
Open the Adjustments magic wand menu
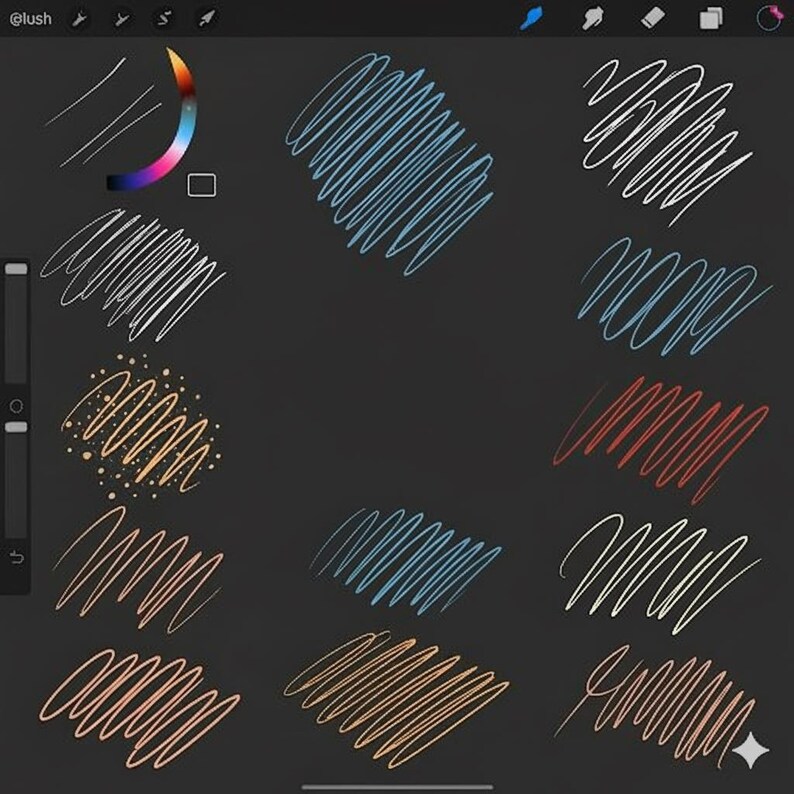click(x=122, y=19)
